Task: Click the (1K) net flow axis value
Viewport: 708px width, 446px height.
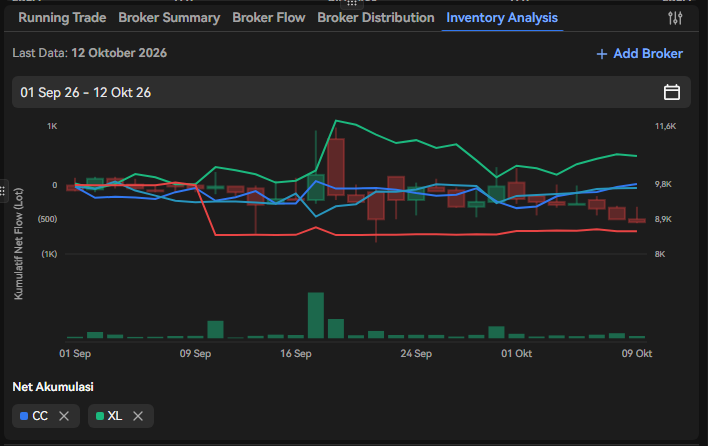Action: click(49, 254)
